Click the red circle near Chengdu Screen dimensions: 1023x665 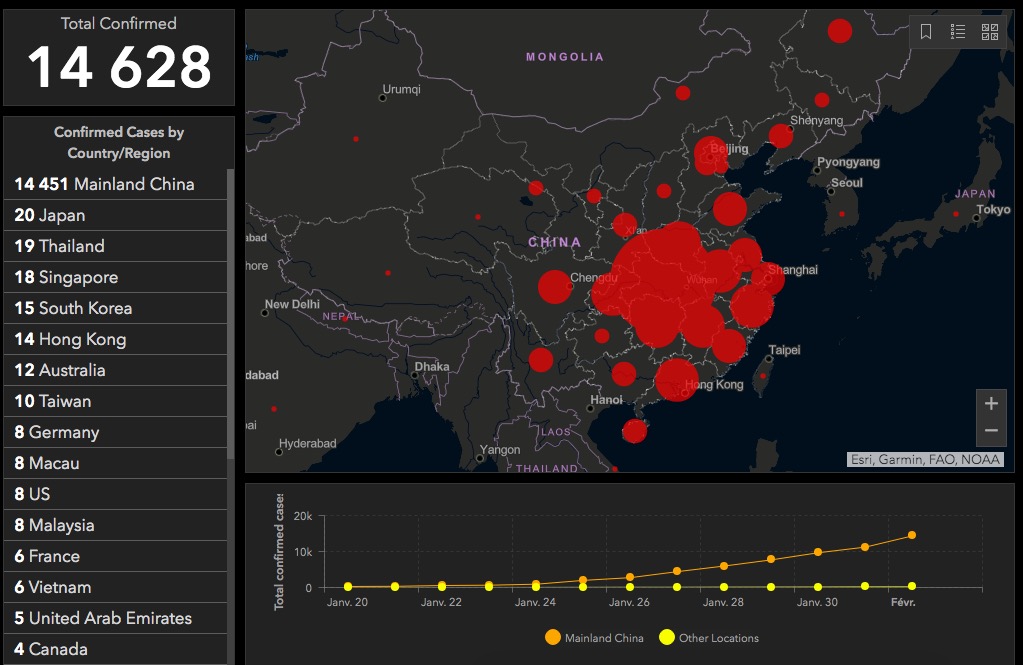[553, 287]
